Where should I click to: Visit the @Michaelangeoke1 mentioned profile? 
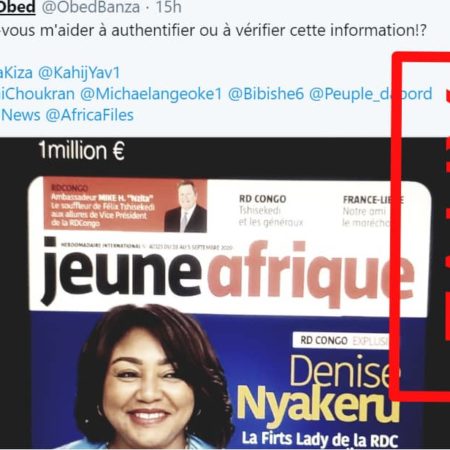[x=151, y=94]
